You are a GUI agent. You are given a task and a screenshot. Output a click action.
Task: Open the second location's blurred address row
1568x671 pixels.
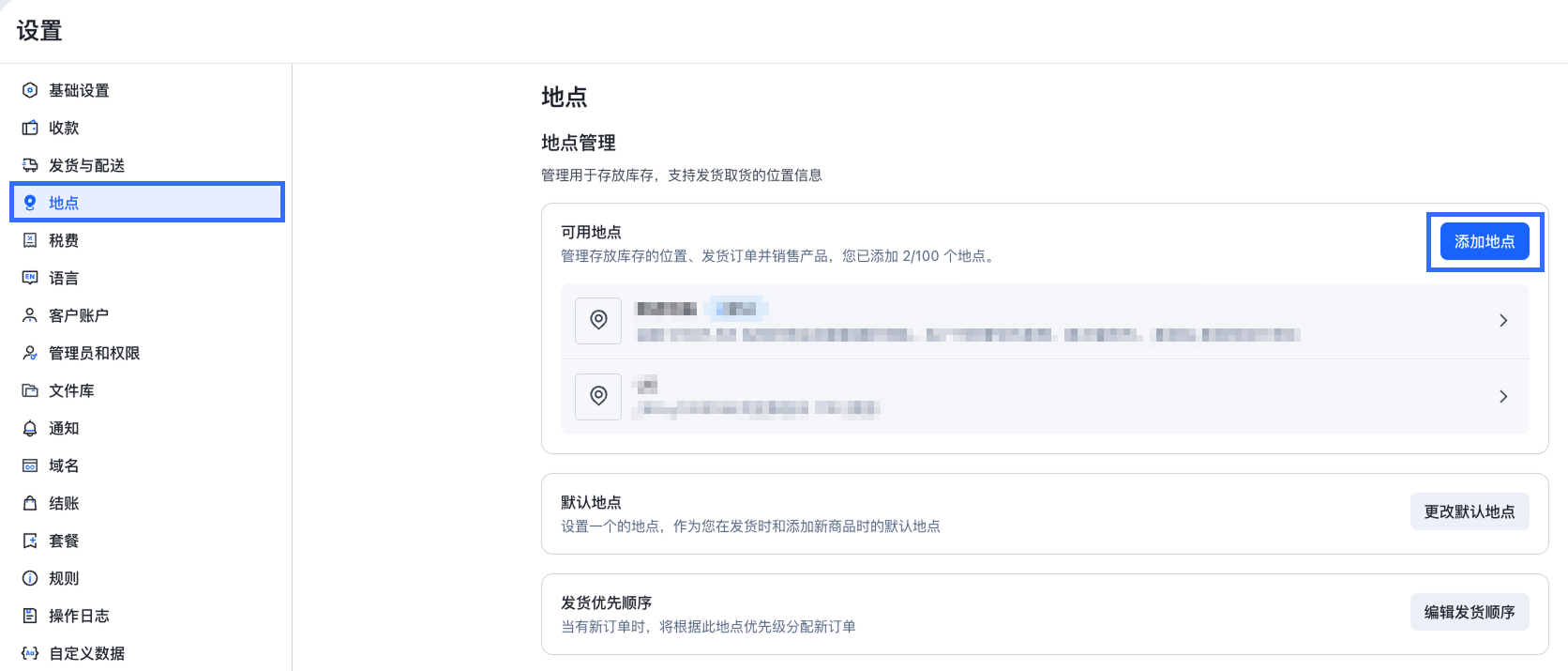click(1045, 396)
